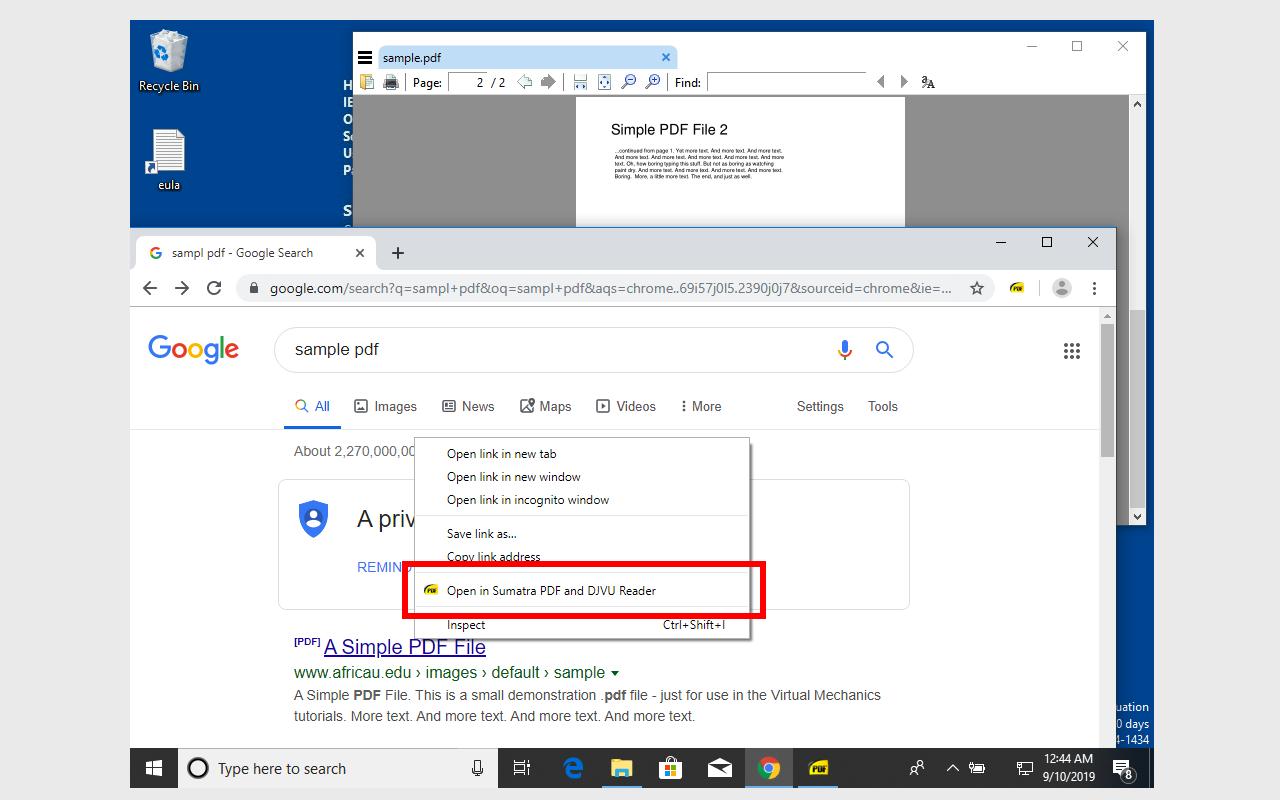Open Google search Tools
This screenshot has height=800, width=1280.
[x=883, y=406]
